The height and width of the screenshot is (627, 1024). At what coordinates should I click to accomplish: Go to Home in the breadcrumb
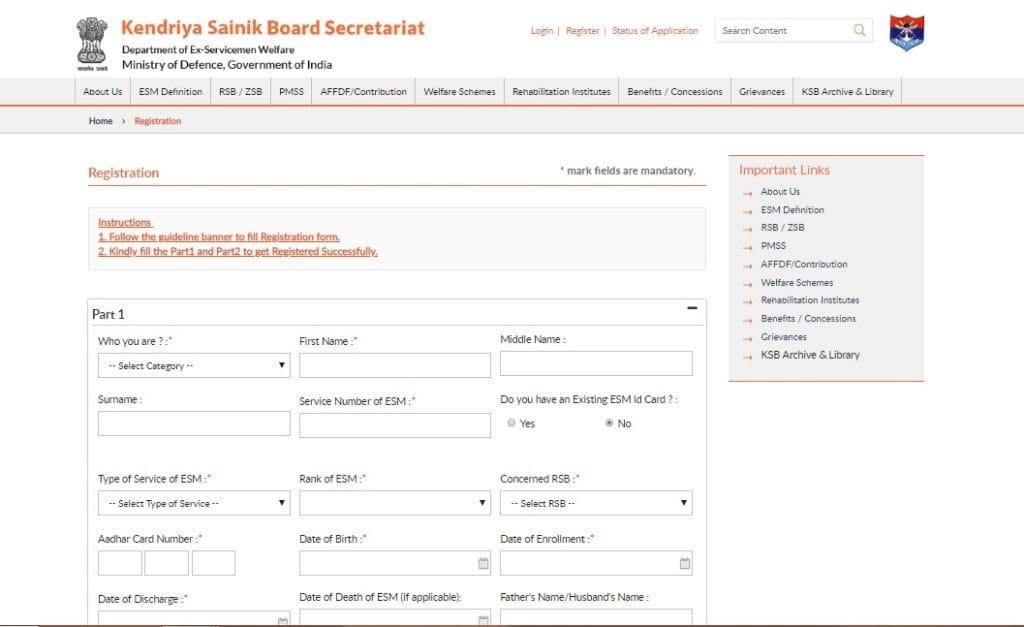tap(101, 121)
